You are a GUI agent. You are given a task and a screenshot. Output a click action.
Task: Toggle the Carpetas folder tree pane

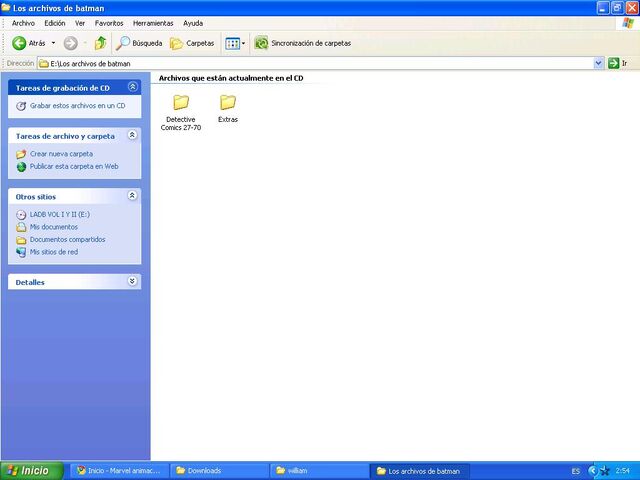[192, 43]
